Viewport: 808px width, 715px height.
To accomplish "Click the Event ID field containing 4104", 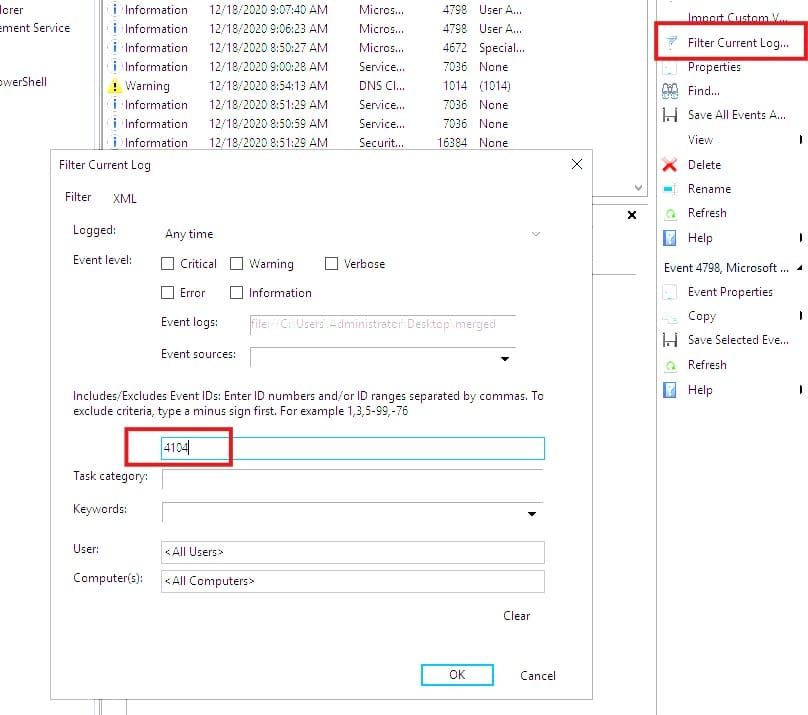I will (x=352, y=449).
